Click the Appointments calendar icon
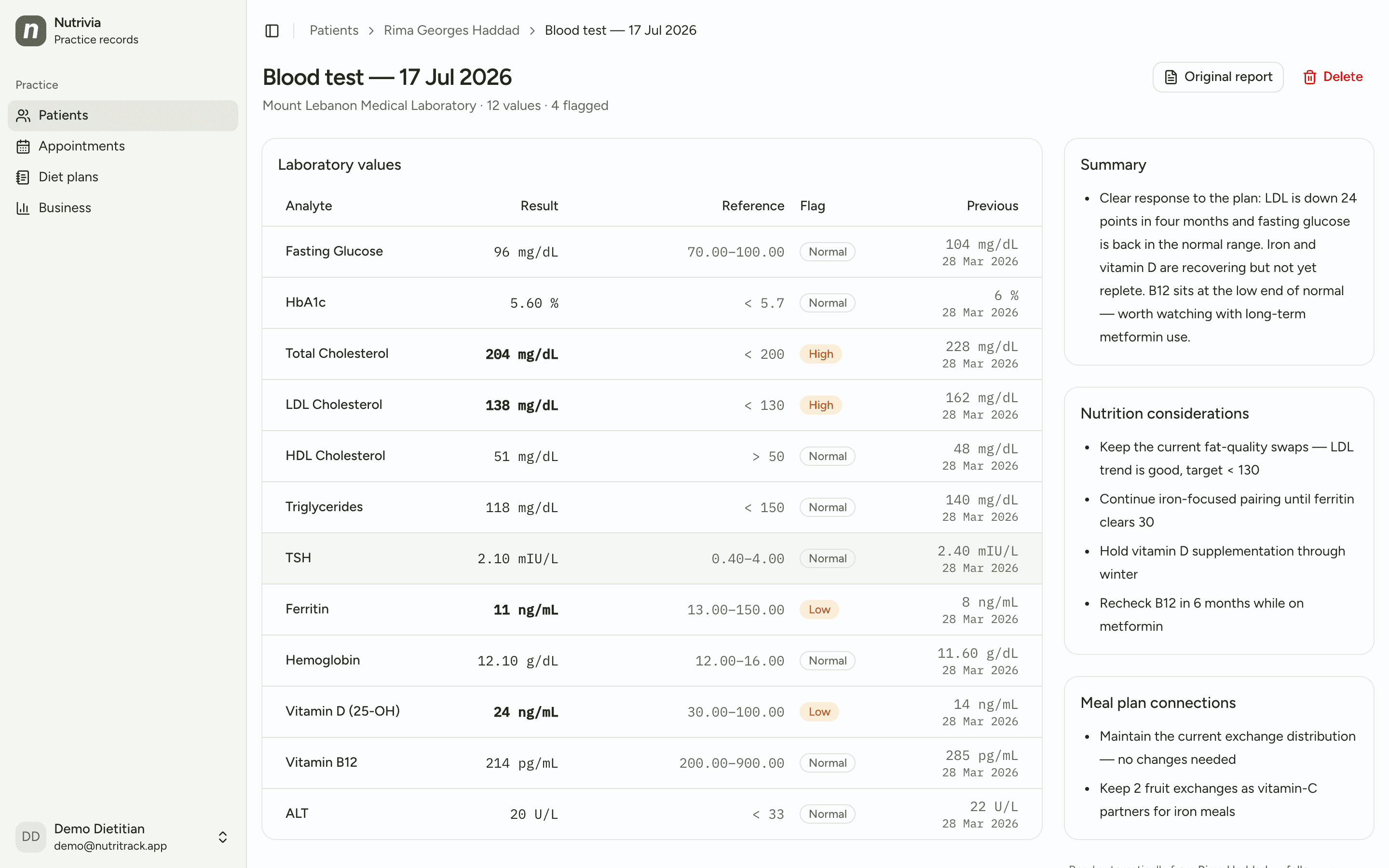Screen dimensions: 1389x868 23,147
